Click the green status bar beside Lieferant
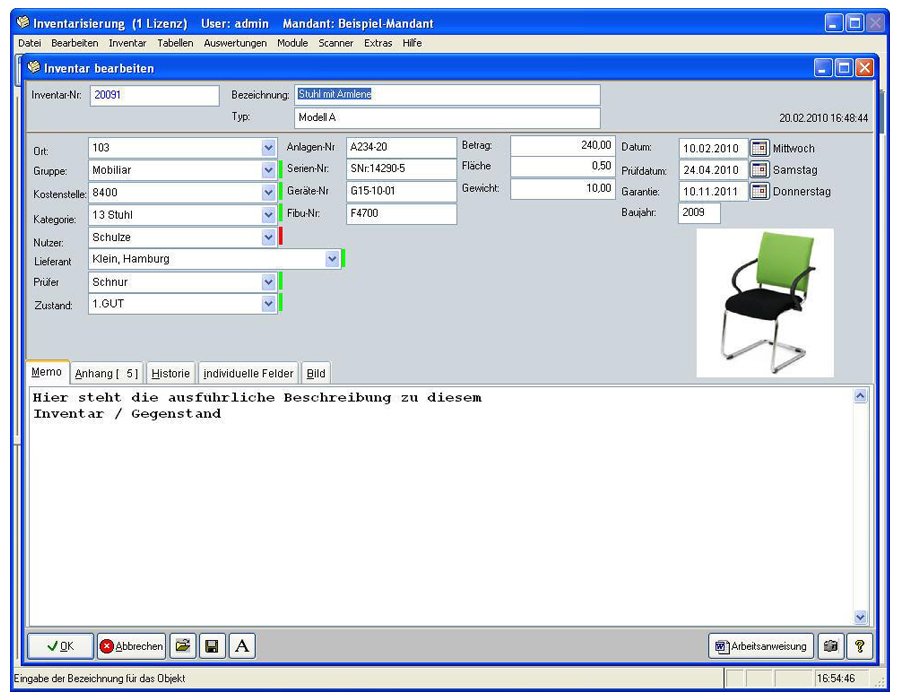This screenshot has width=900, height=700. [x=344, y=258]
